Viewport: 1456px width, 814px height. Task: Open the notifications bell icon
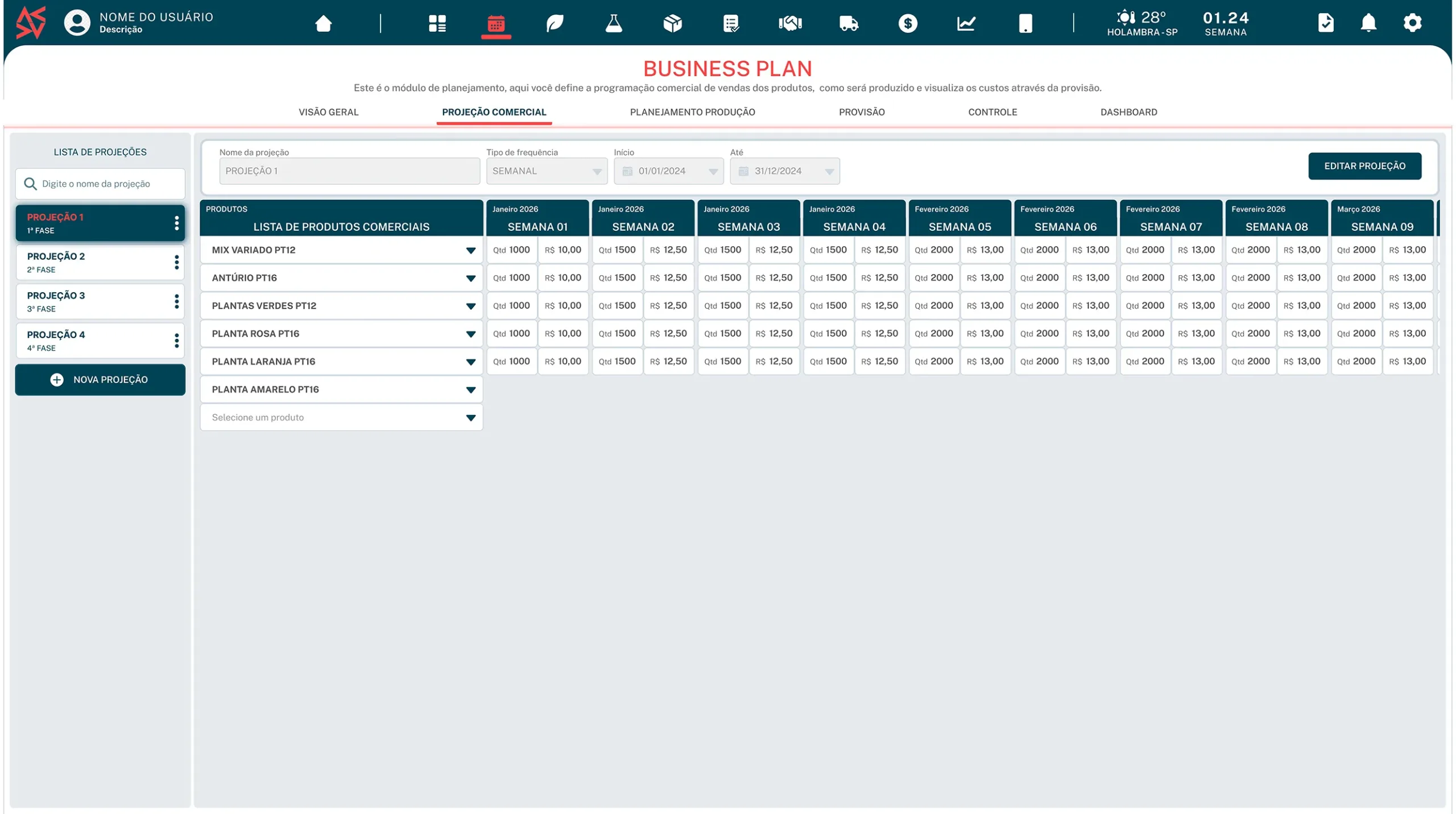[x=1368, y=23]
